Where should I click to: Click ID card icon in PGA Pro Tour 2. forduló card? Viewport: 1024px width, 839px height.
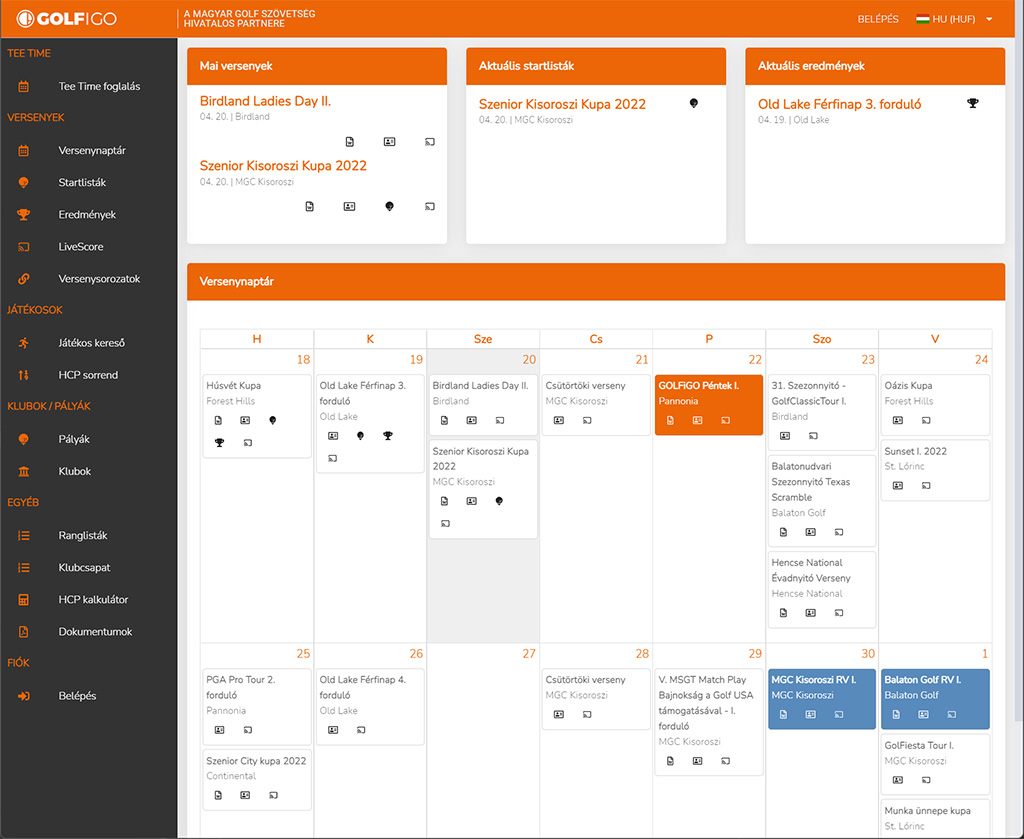pos(219,730)
